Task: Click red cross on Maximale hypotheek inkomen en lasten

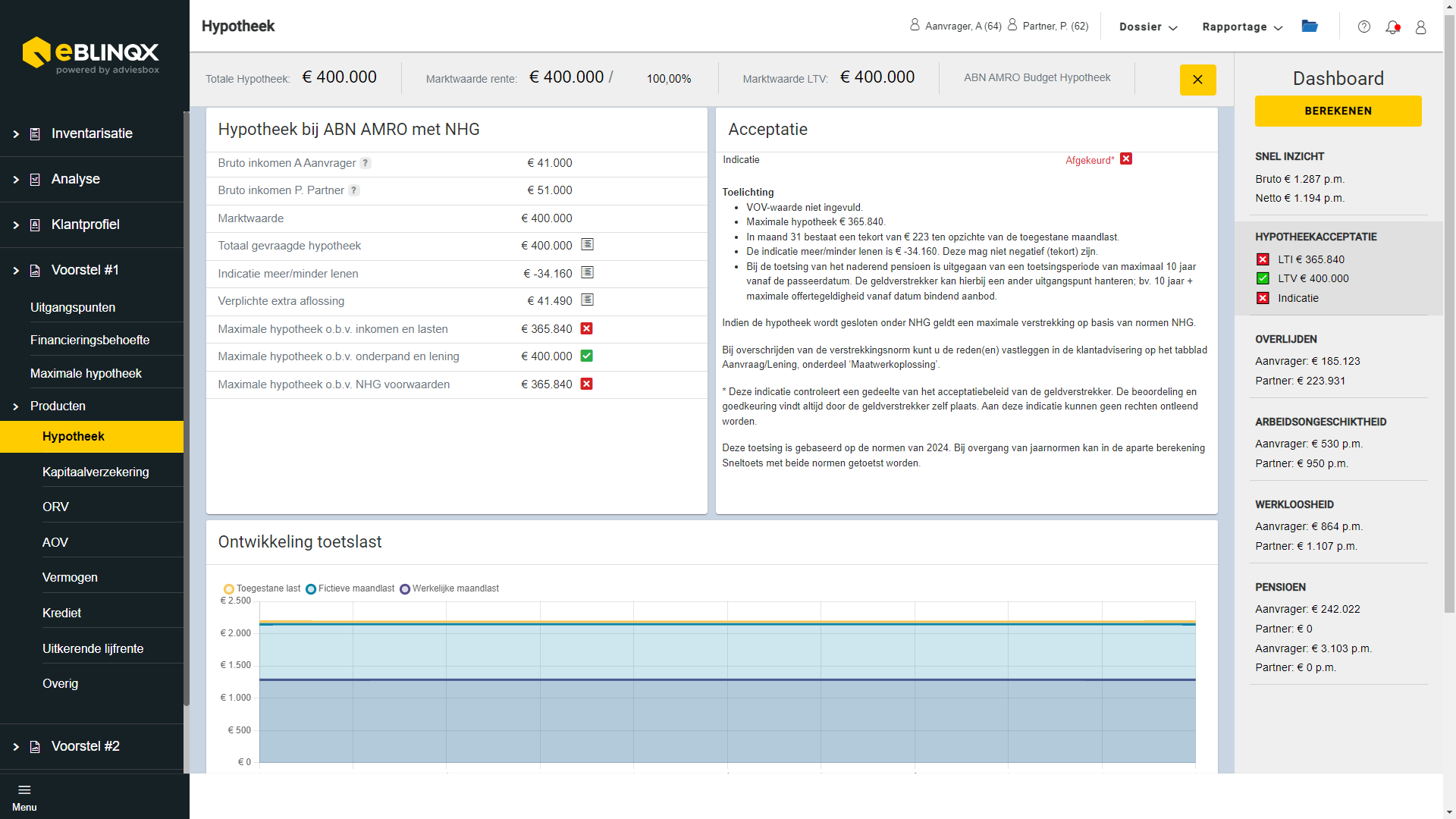Action: pos(587,328)
